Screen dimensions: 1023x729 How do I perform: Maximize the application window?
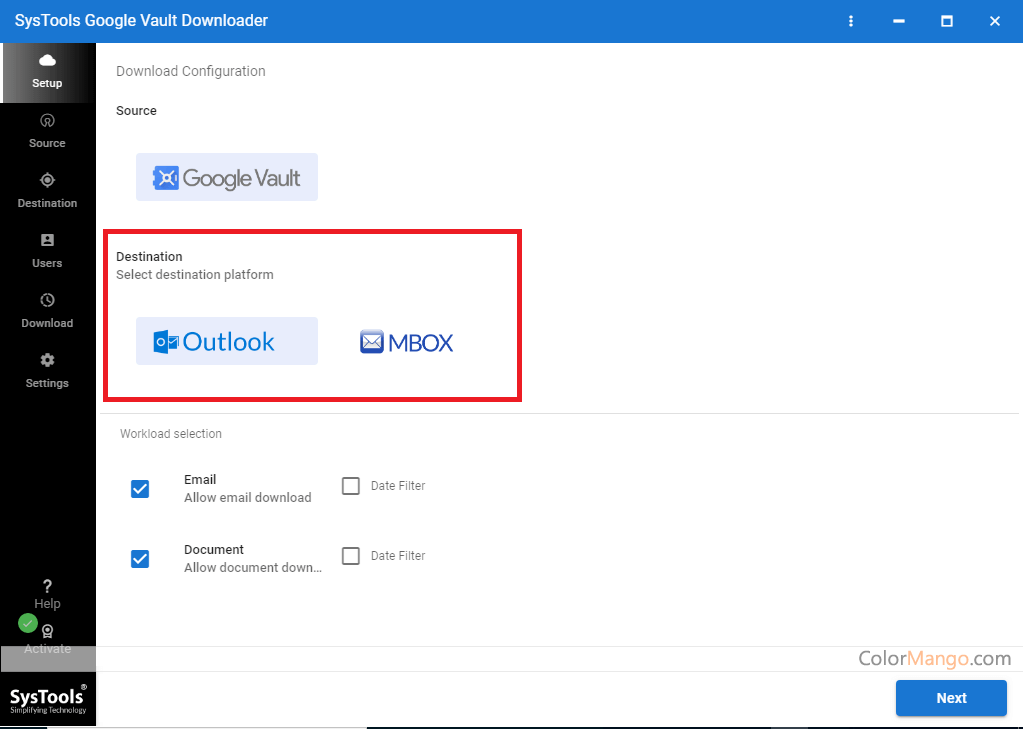click(946, 21)
